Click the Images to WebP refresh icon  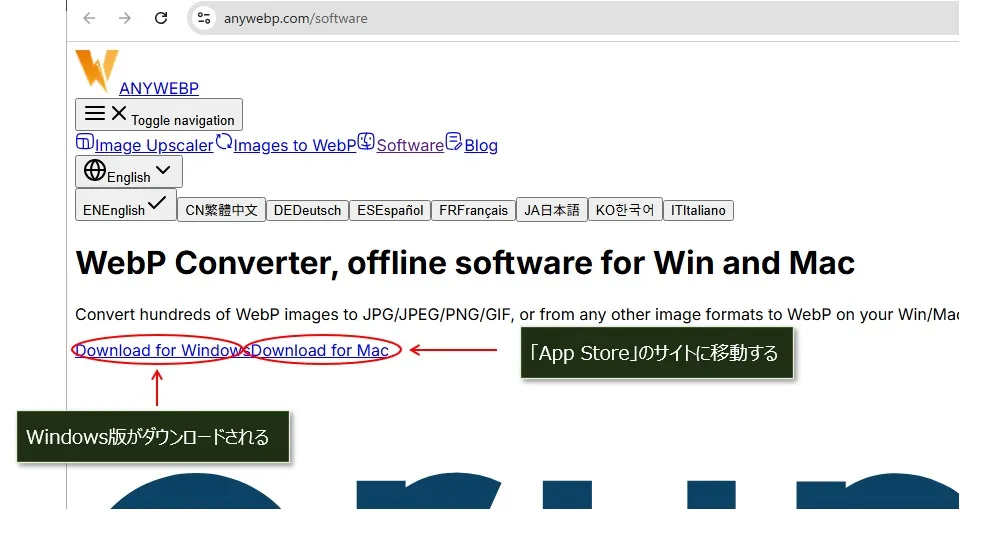tap(224, 142)
